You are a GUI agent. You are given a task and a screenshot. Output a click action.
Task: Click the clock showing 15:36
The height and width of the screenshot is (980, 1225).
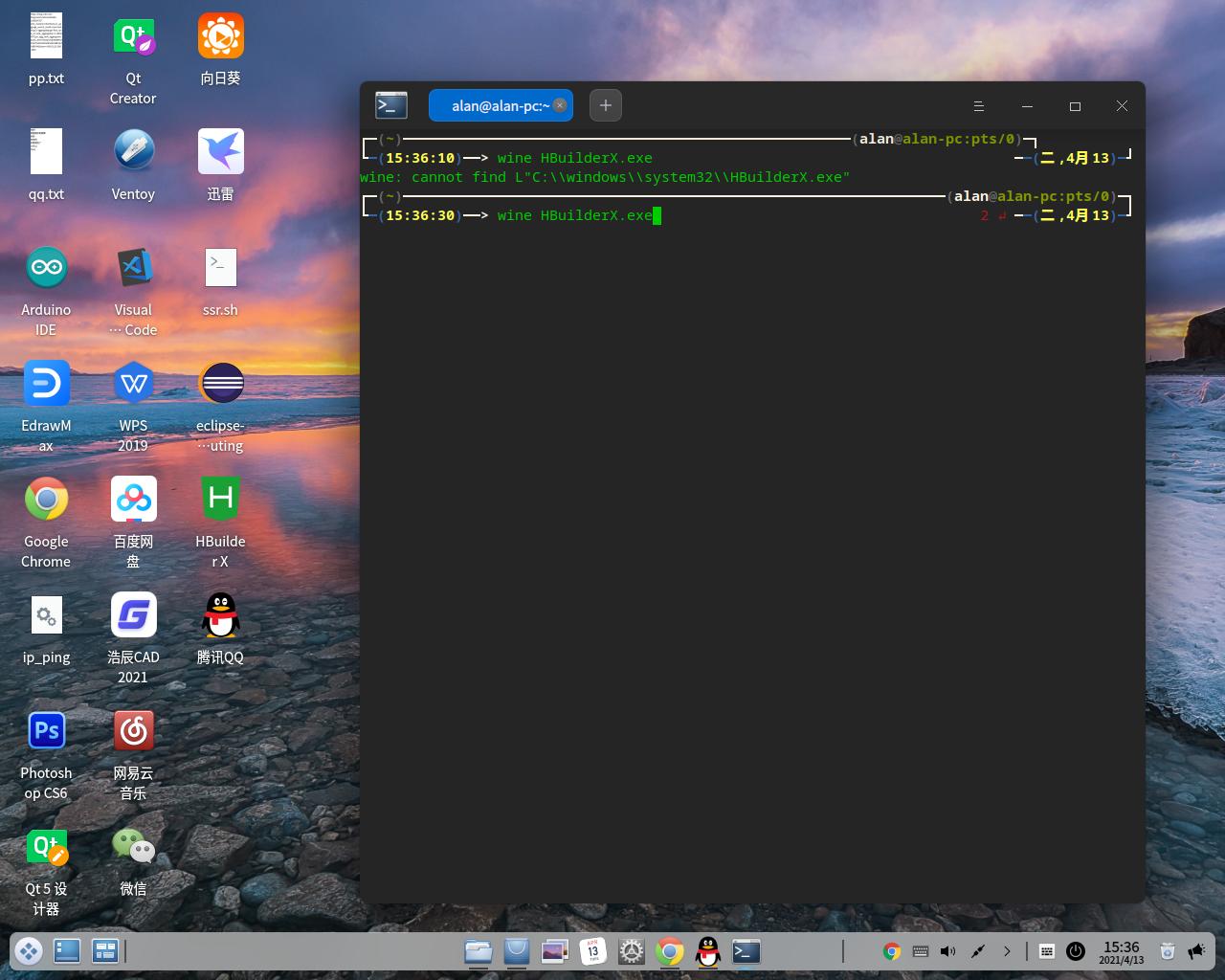1121,951
